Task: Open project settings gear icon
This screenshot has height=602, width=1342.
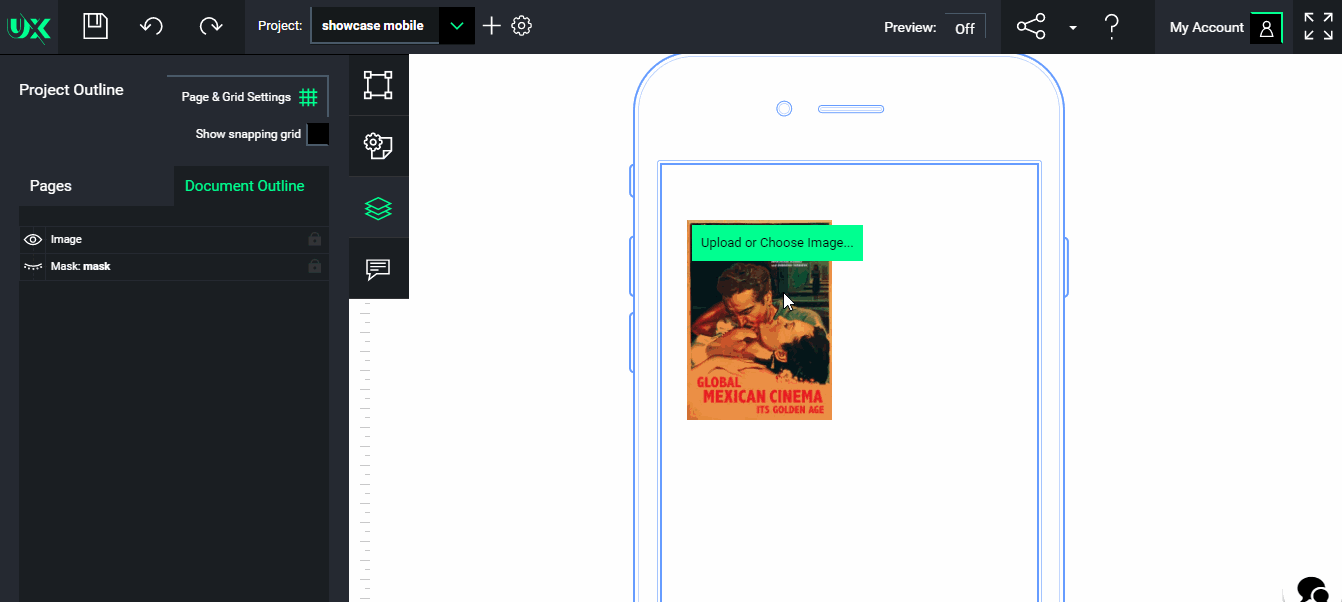Action: [x=521, y=26]
